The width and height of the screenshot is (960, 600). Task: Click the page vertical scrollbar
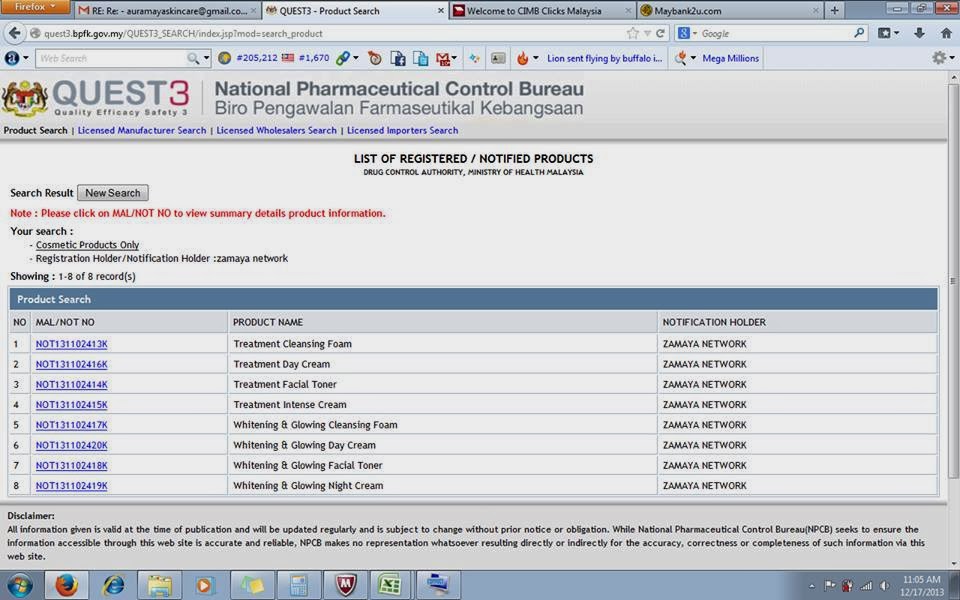tap(953, 280)
